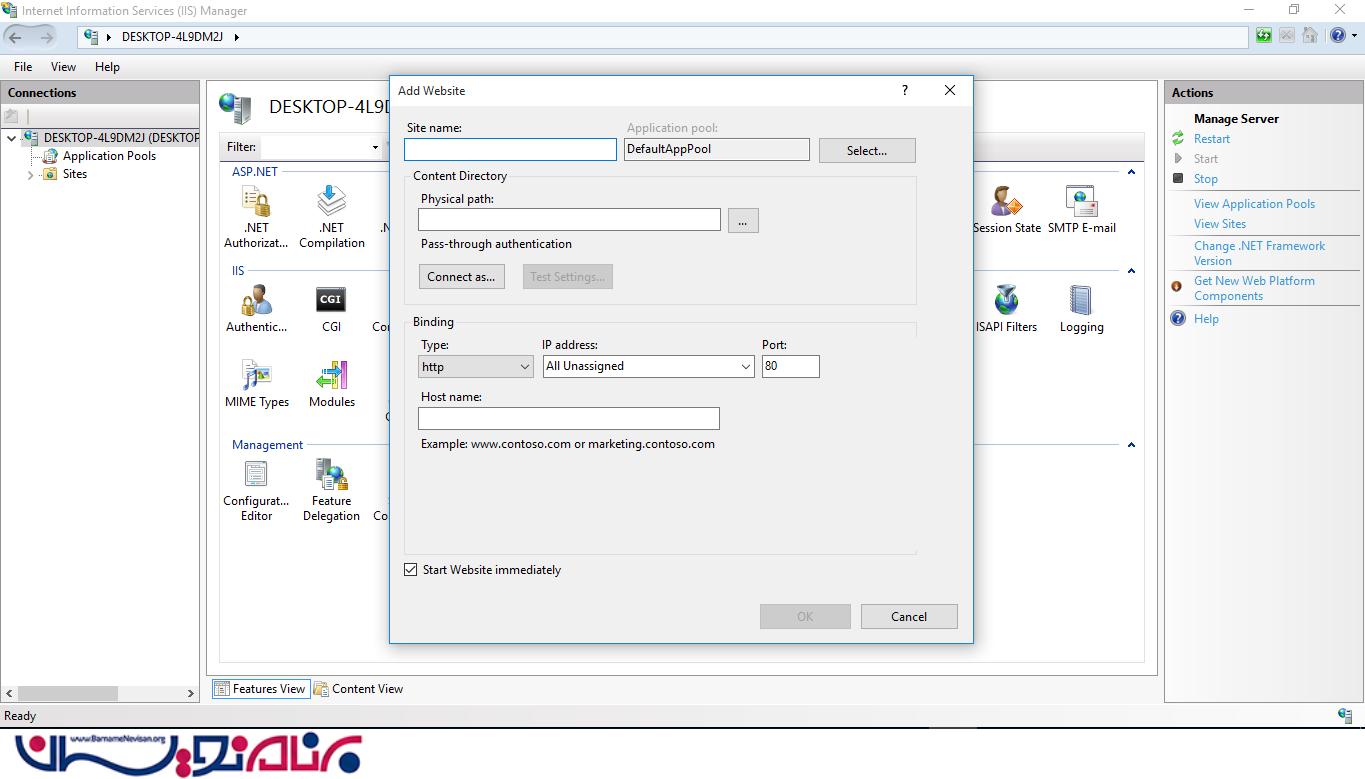Open the SMTP E-mail icon
This screenshot has height=779, width=1365.
(x=1081, y=203)
